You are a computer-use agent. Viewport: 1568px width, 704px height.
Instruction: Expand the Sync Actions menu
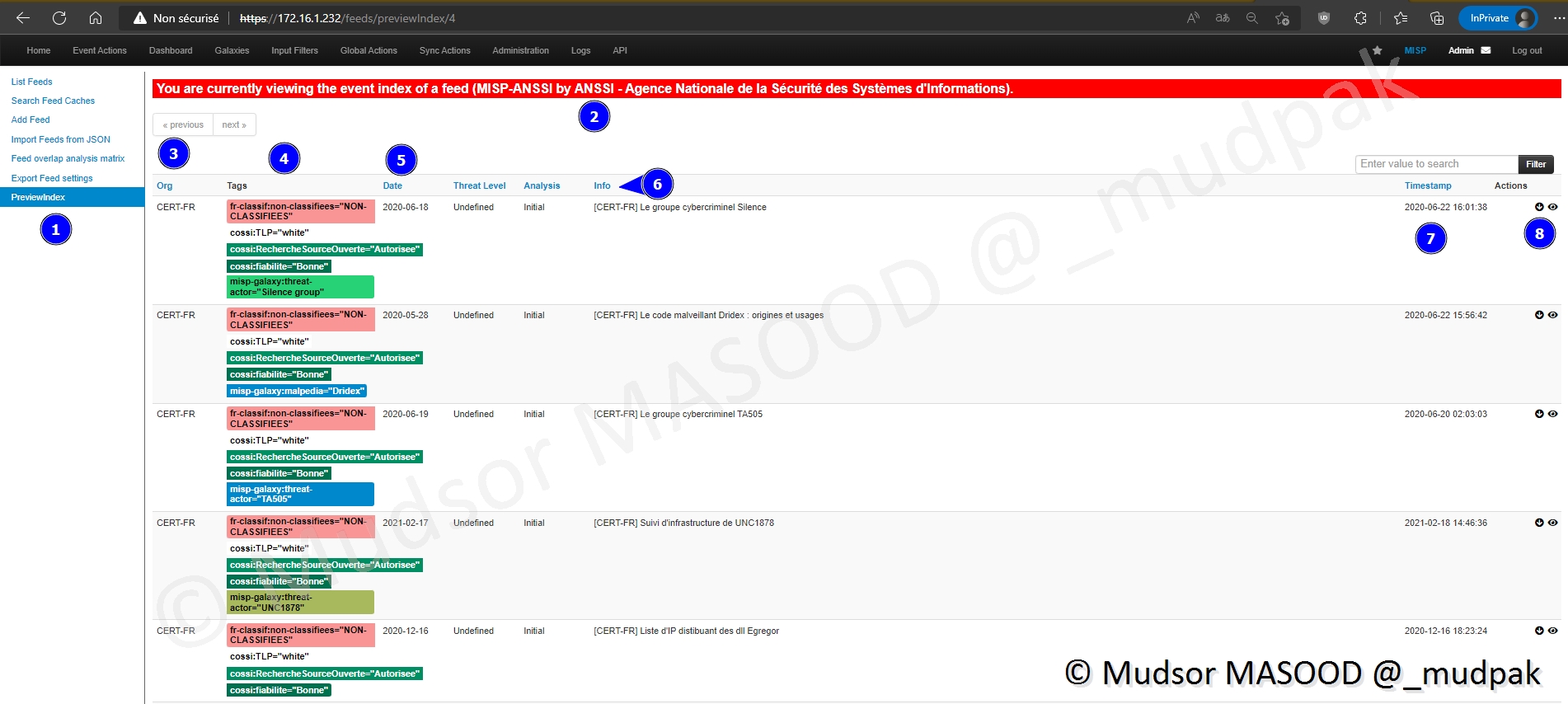click(x=444, y=50)
